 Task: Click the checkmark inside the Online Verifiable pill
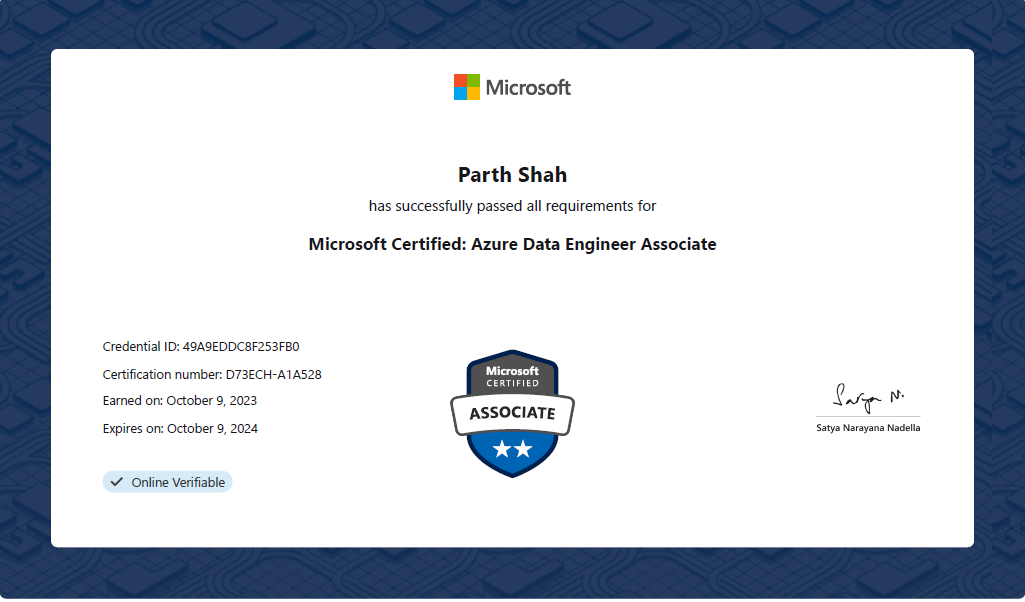click(x=115, y=481)
